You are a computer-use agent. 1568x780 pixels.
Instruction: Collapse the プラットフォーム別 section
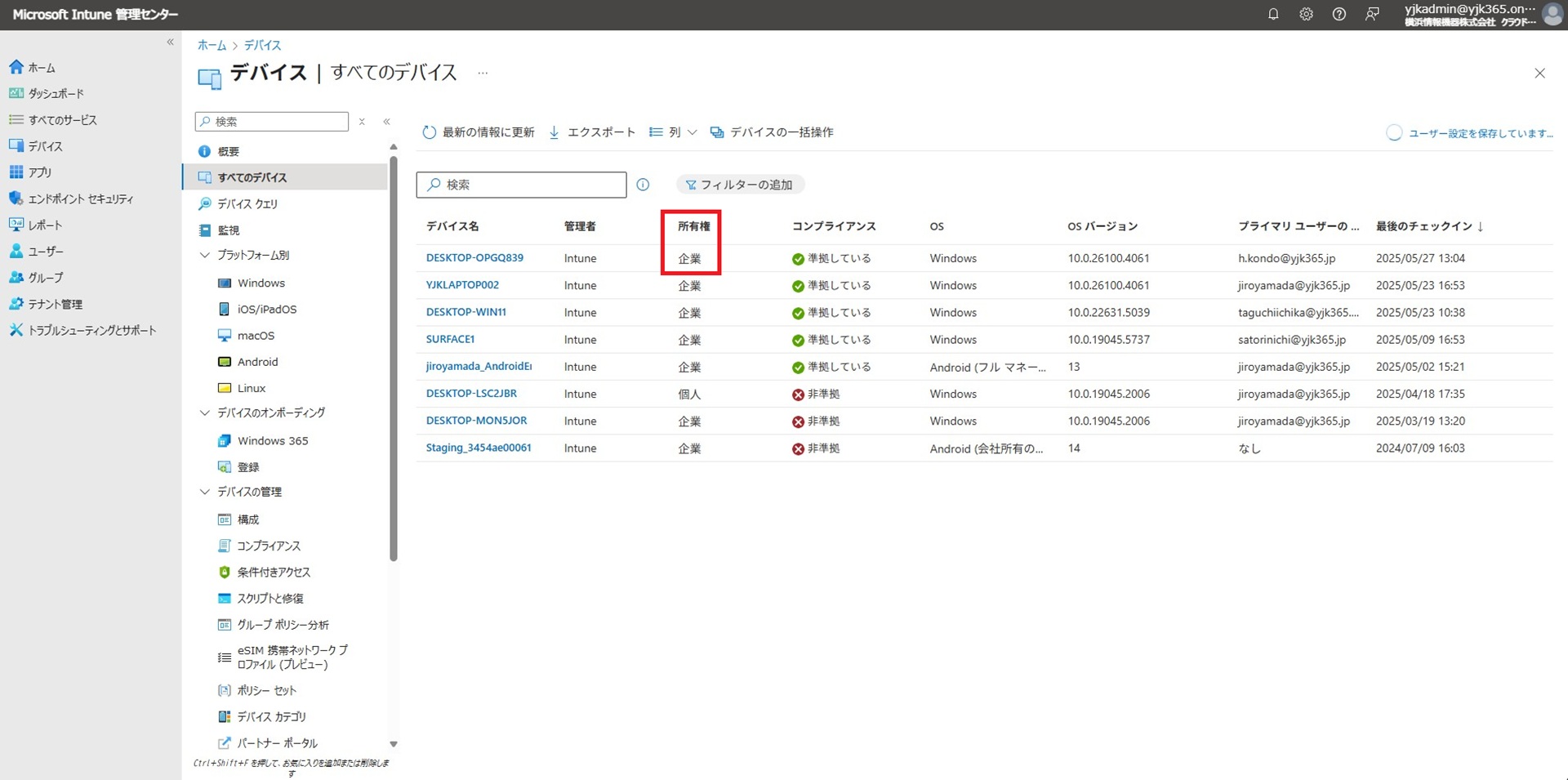coord(205,255)
